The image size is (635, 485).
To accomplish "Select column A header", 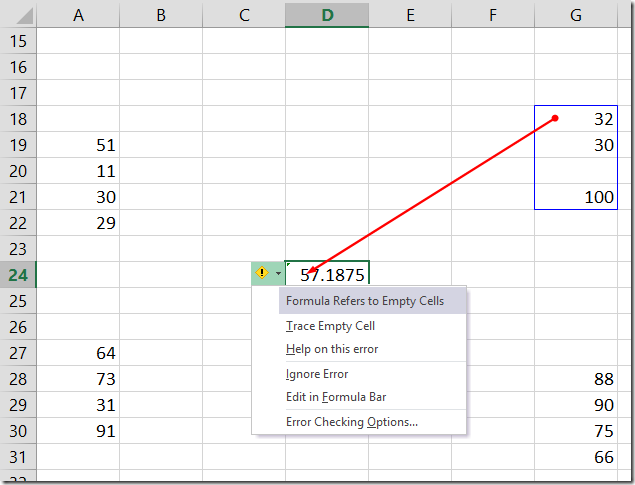I will (x=78, y=15).
